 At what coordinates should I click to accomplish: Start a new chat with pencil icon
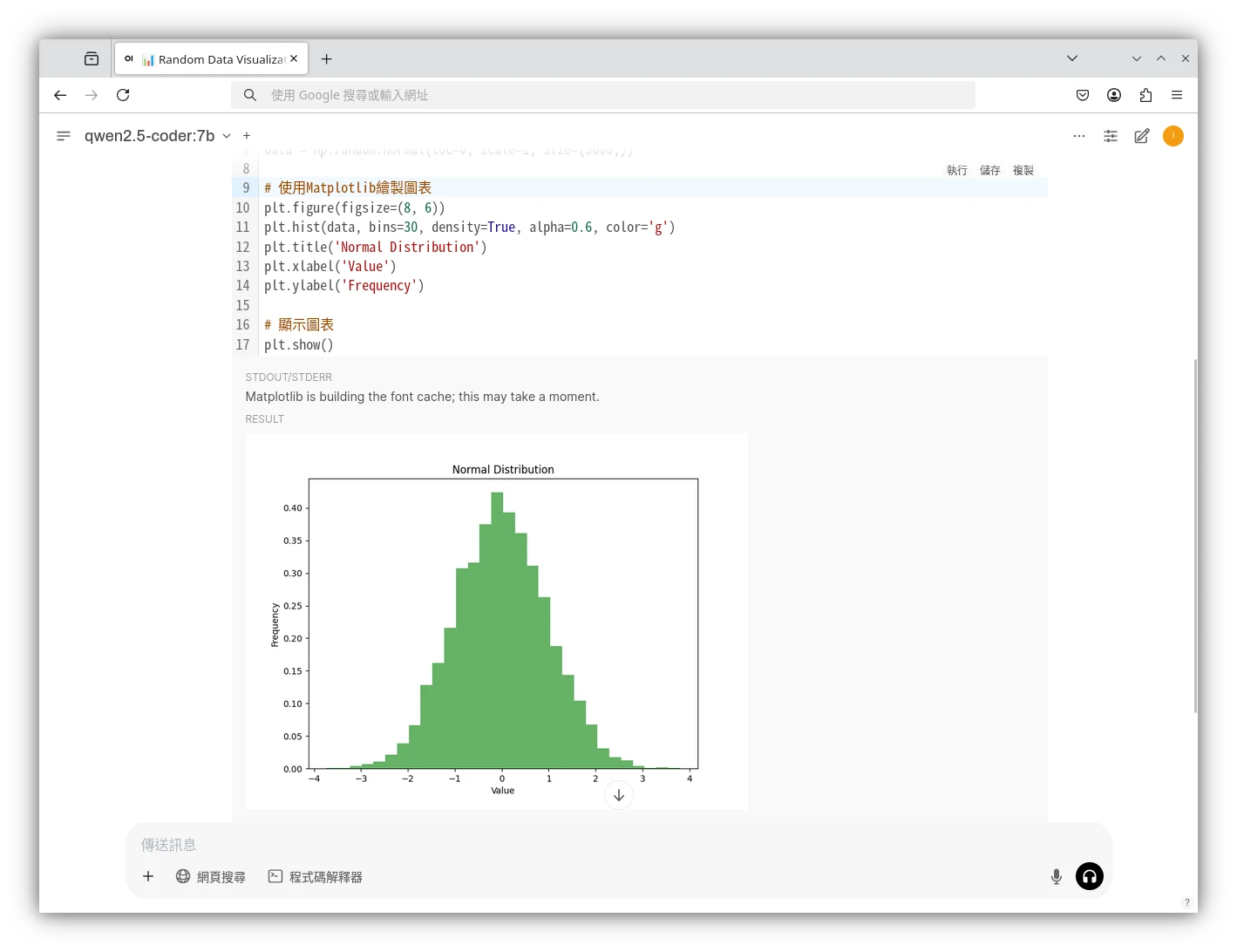[x=1142, y=136]
